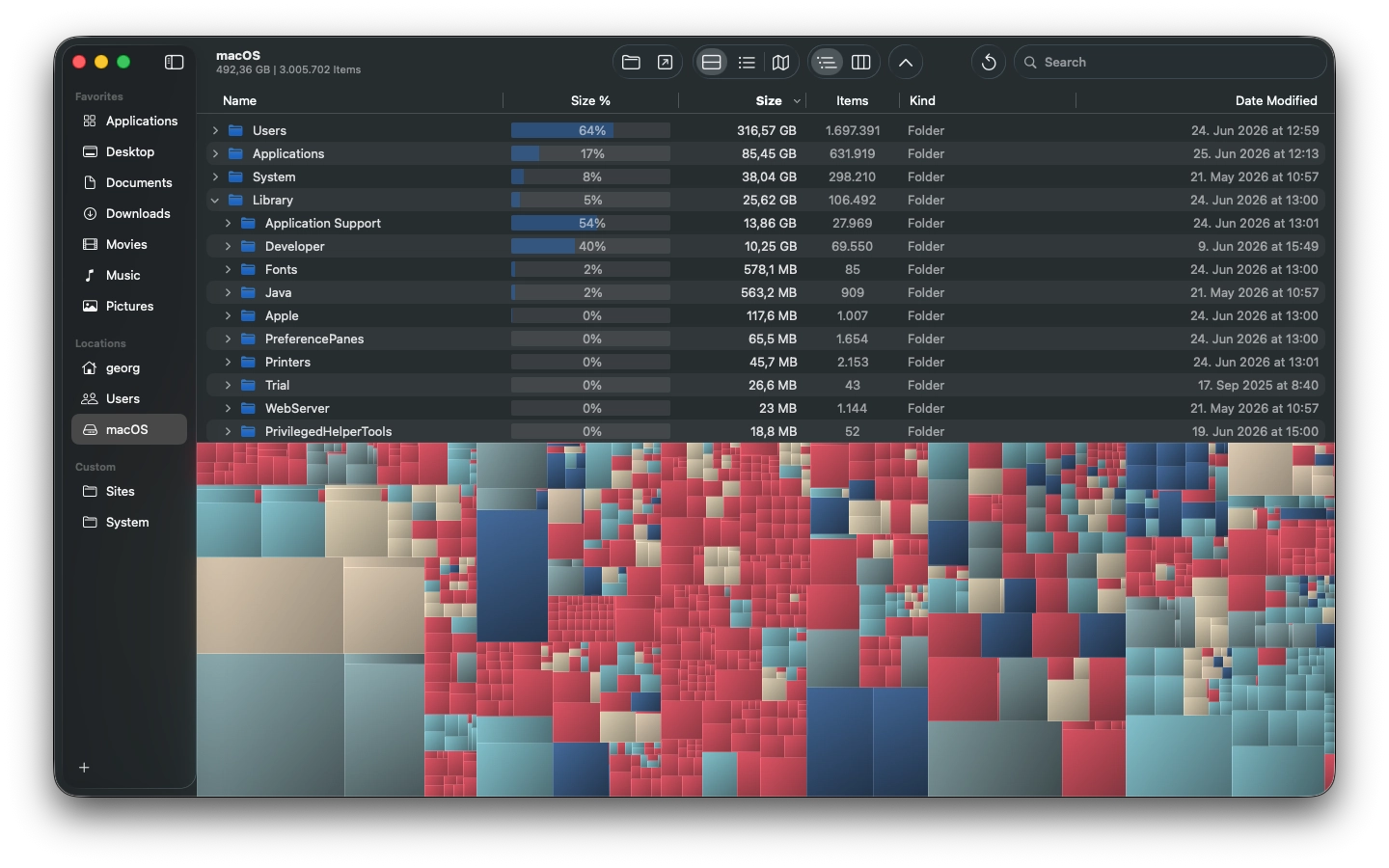Select Users under Locations

(129, 398)
